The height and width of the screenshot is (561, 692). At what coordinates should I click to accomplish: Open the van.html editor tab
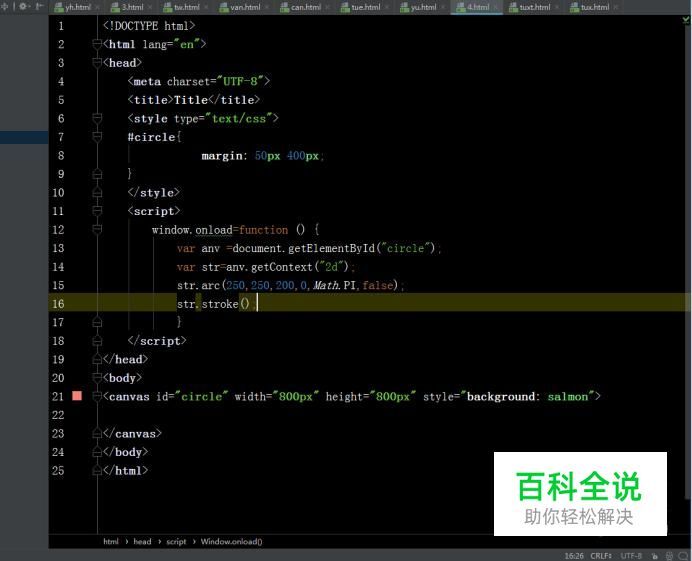(x=245, y=7)
